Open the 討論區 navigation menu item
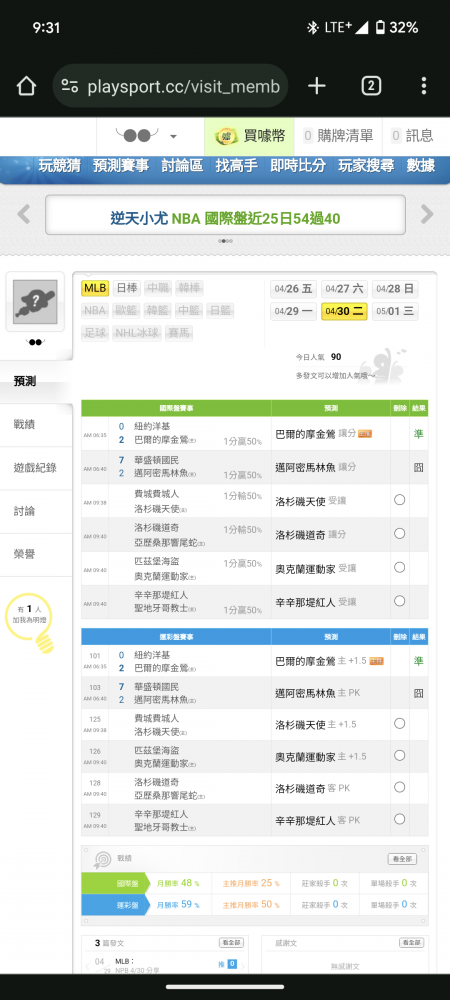The width and height of the screenshot is (450, 1000). (x=182, y=166)
